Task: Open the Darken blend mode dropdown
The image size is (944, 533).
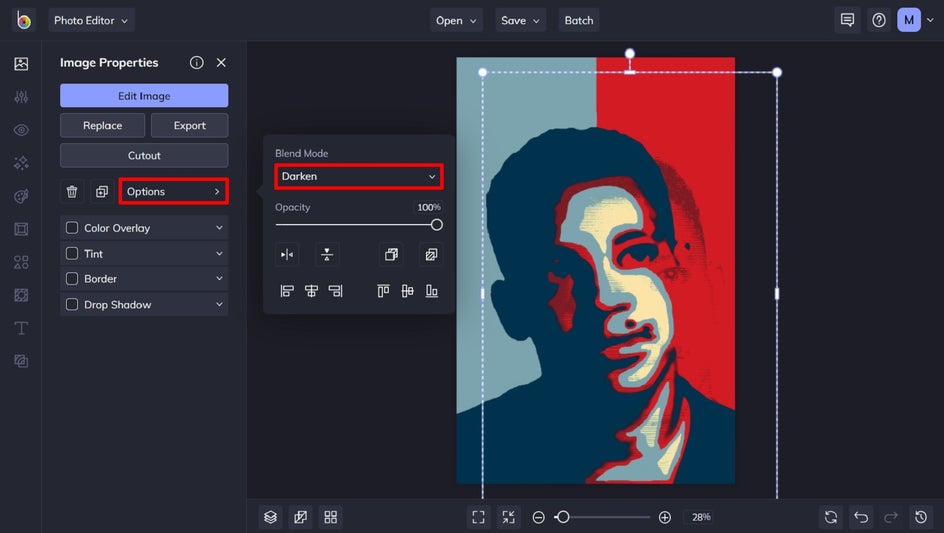Action: coord(359,177)
